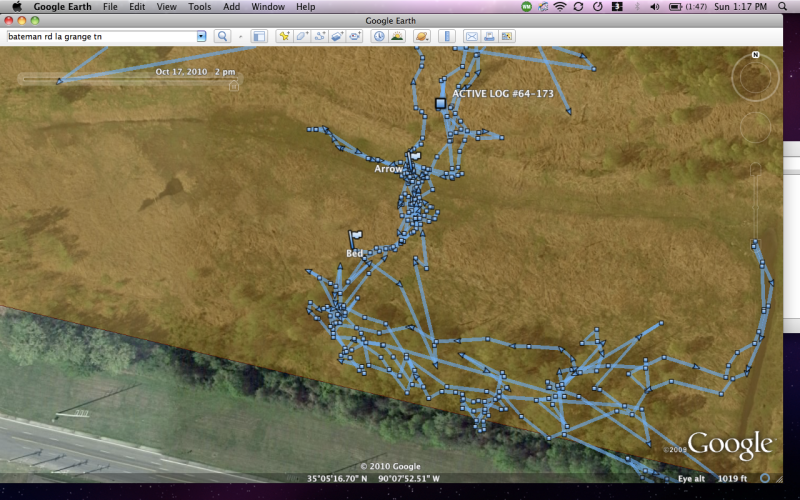Add a polygon from the toolbar
The width and height of the screenshot is (800, 500).
(302, 36)
